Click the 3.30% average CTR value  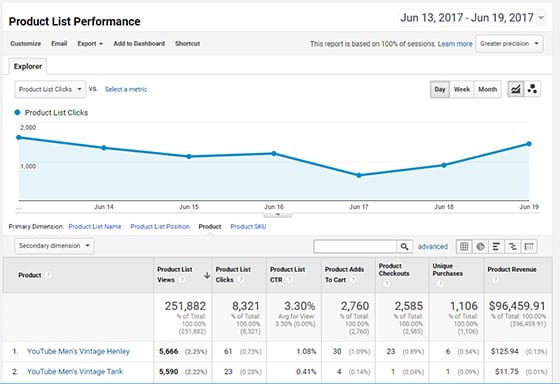click(300, 306)
